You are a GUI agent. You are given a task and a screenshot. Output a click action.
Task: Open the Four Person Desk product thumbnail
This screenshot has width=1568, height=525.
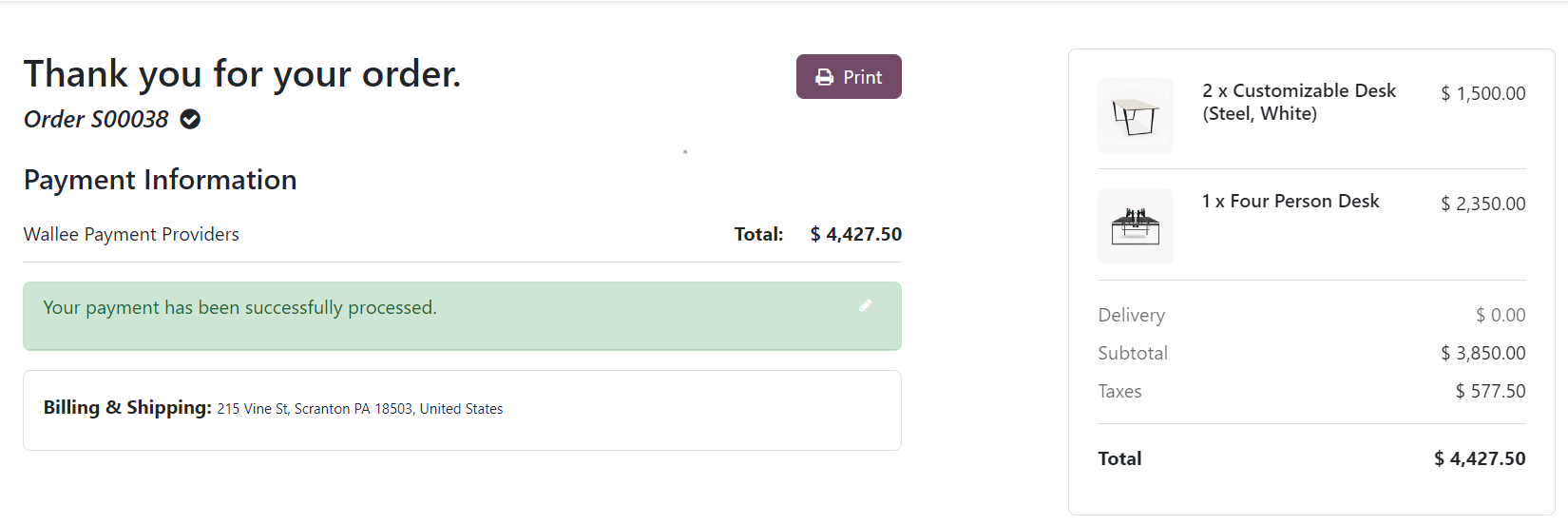click(1136, 226)
